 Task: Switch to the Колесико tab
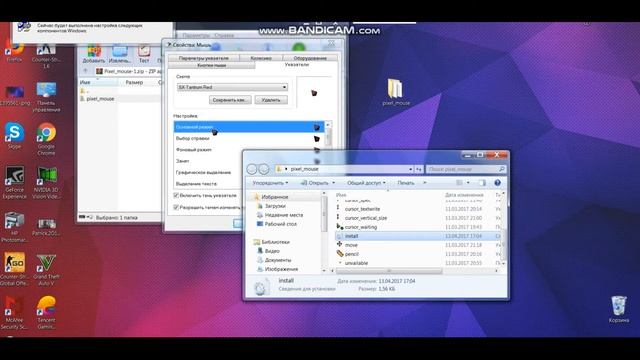pos(261,58)
